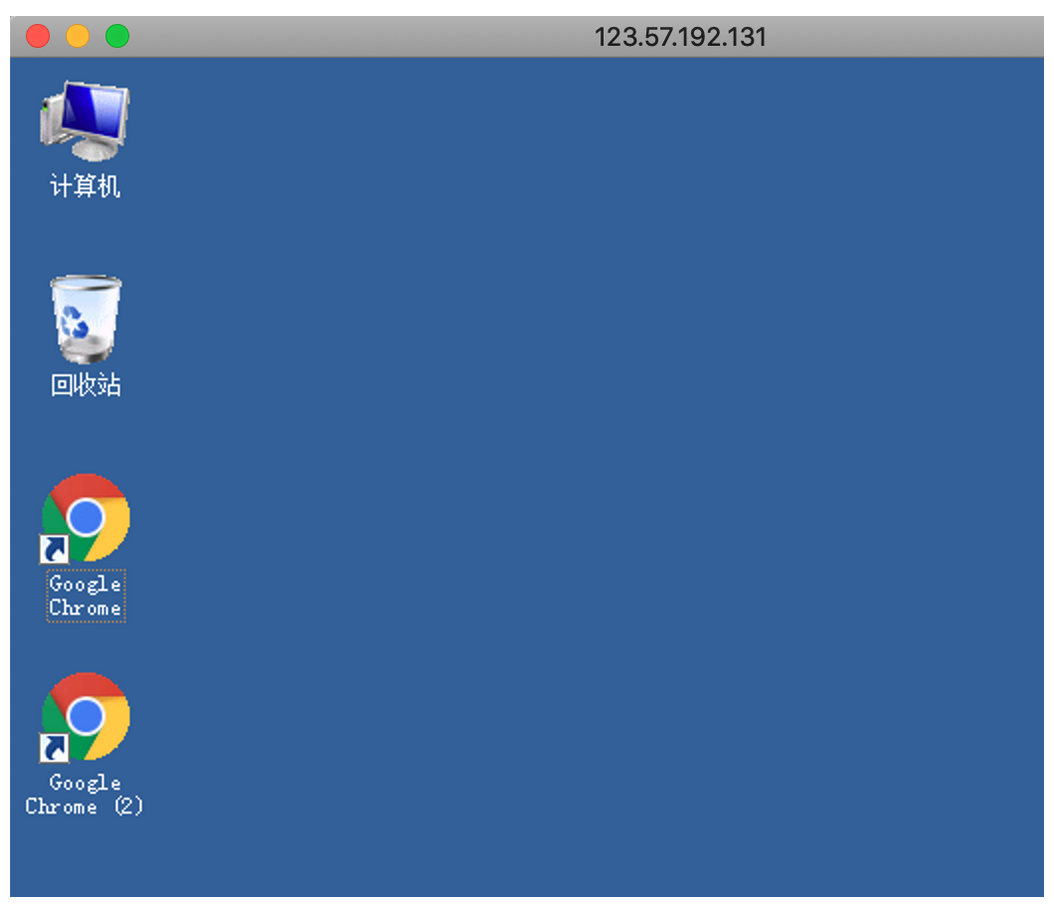Maximize the remote window with green button

[117, 36]
